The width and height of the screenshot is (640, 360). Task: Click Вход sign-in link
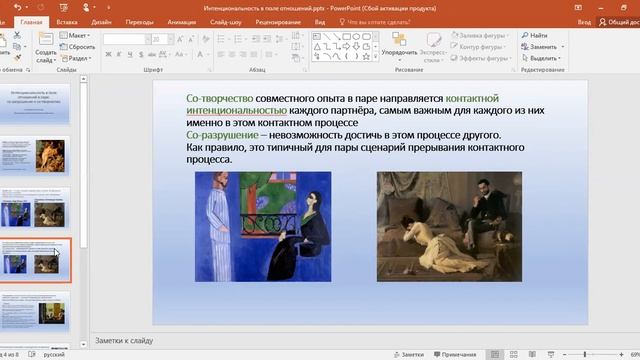click(584, 22)
